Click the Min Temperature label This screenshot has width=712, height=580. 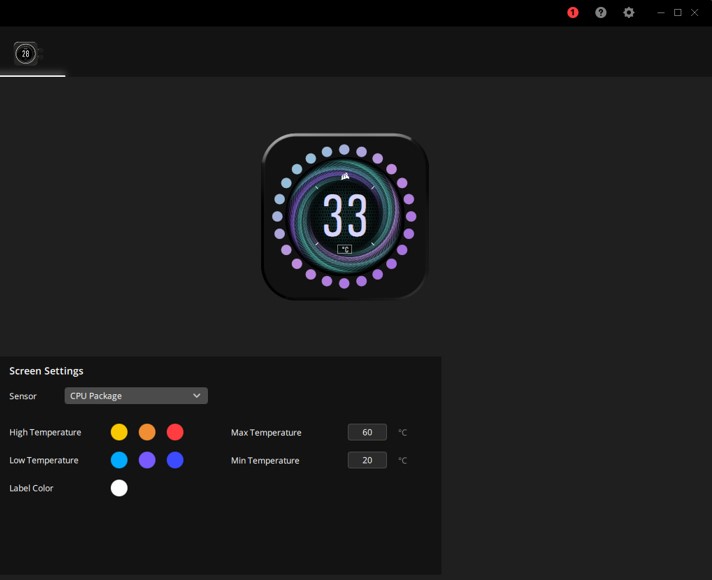[x=265, y=461]
